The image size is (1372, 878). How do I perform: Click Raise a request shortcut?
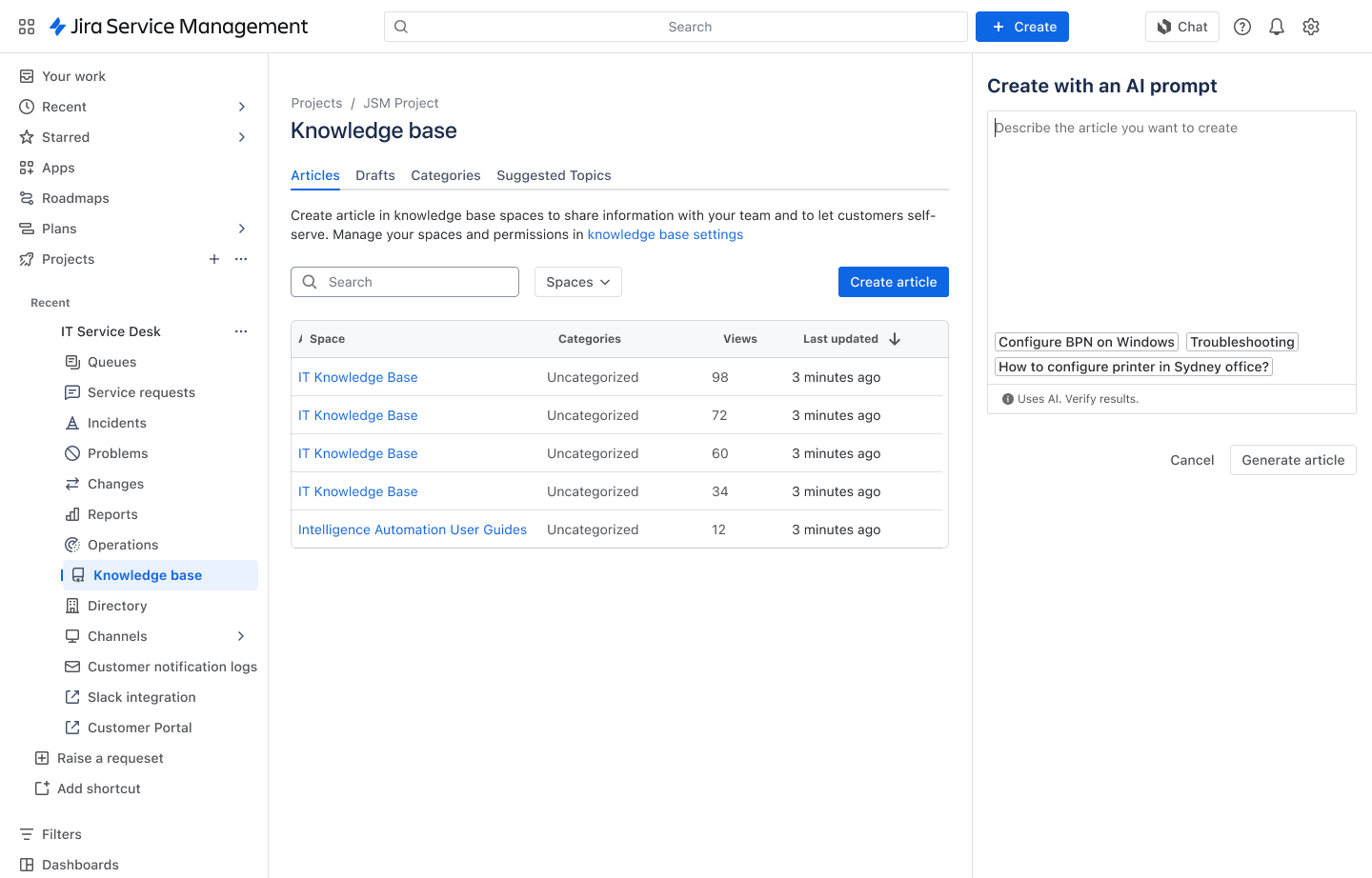(x=110, y=758)
